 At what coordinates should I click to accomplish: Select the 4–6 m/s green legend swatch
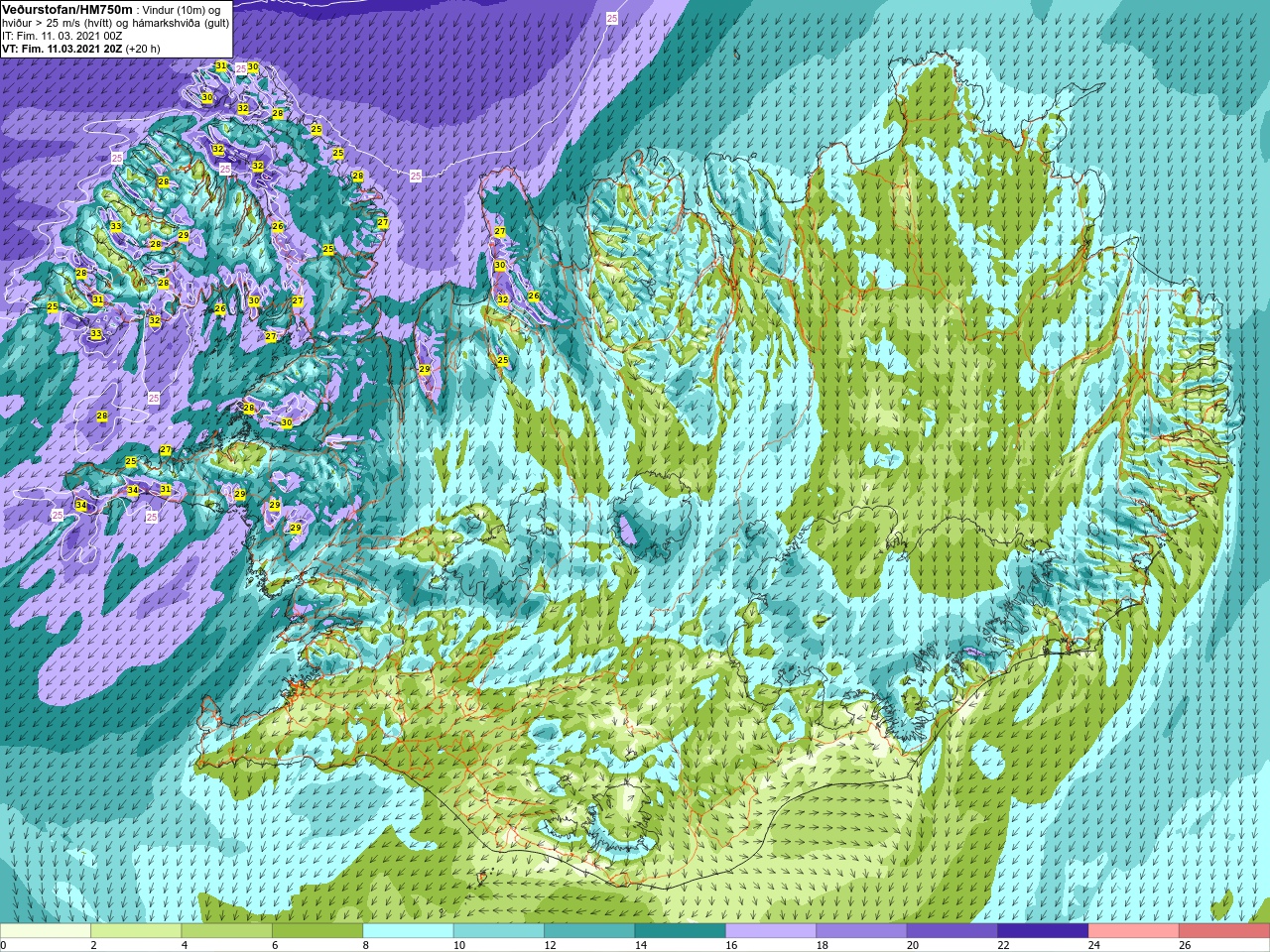pos(226,931)
